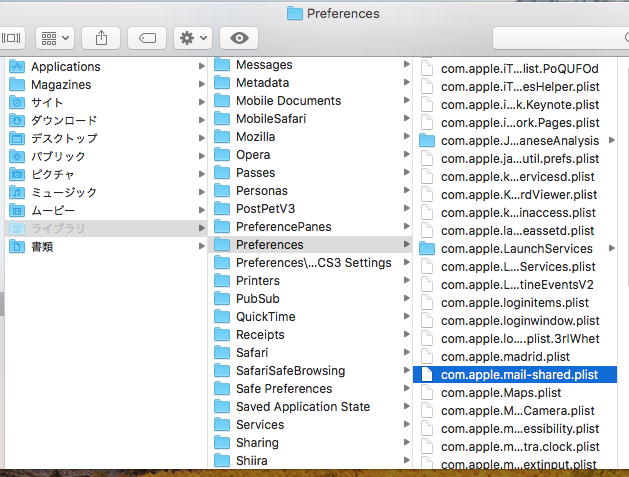Image resolution: width=629 pixels, height=477 pixels.
Task: Select com.apple.loginitems.plist file name
Action: (x=515, y=303)
